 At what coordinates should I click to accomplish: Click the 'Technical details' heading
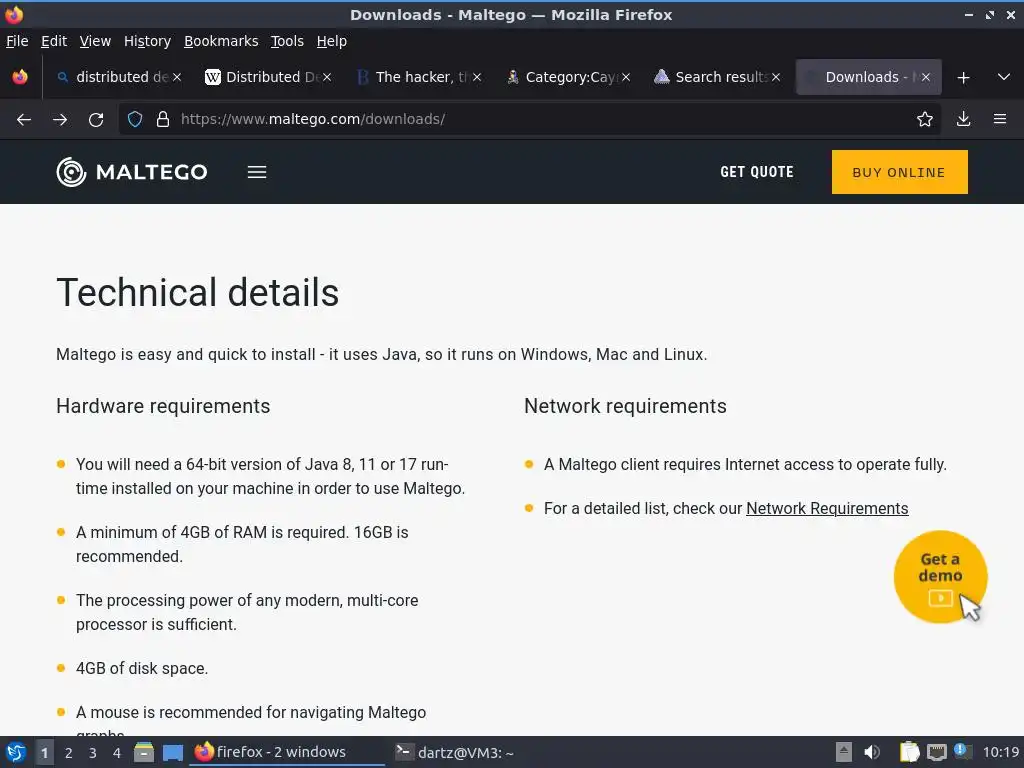coord(197,293)
